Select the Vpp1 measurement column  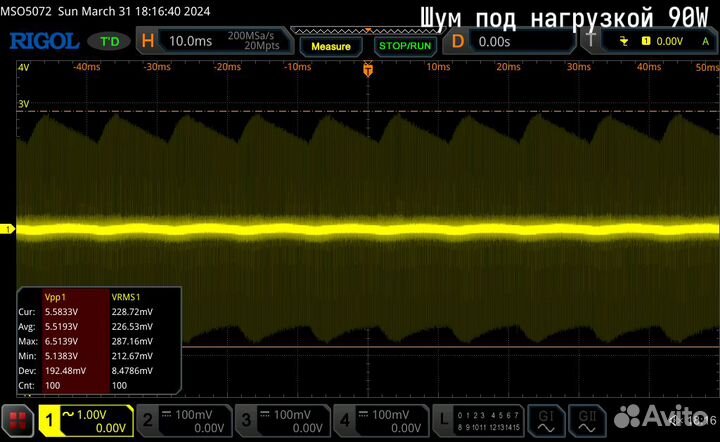[75, 297]
